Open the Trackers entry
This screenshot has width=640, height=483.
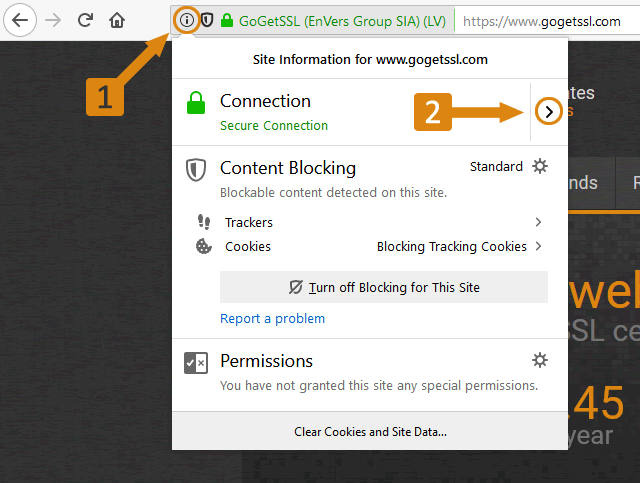pos(249,222)
